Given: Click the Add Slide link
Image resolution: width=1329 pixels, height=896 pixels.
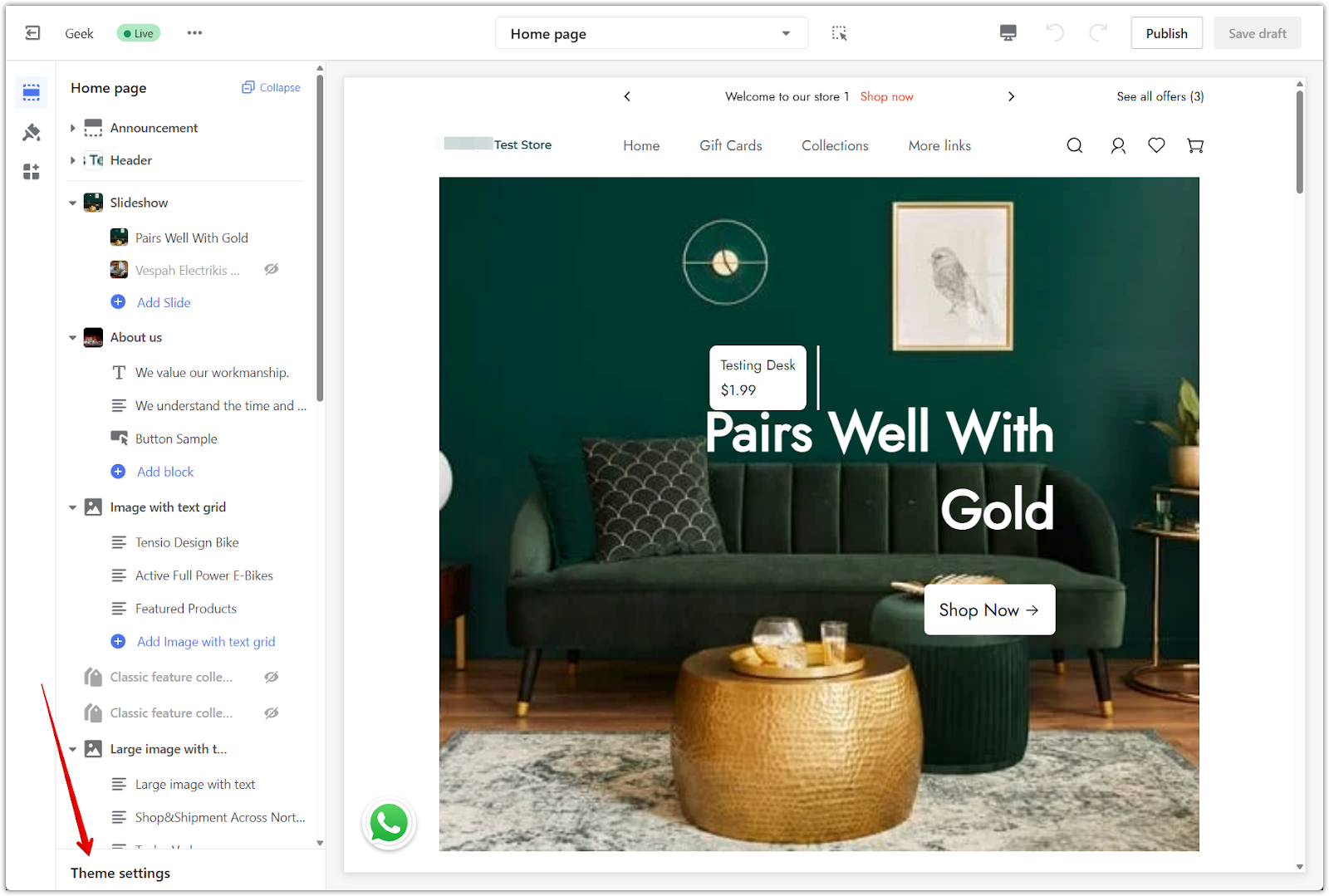Looking at the screenshot, I should pos(164,302).
